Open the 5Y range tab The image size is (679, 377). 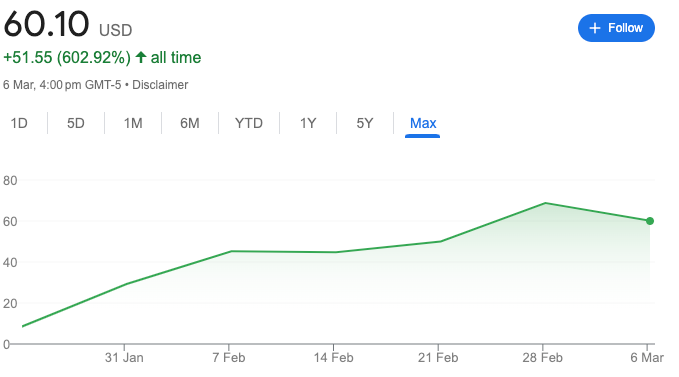point(365,123)
